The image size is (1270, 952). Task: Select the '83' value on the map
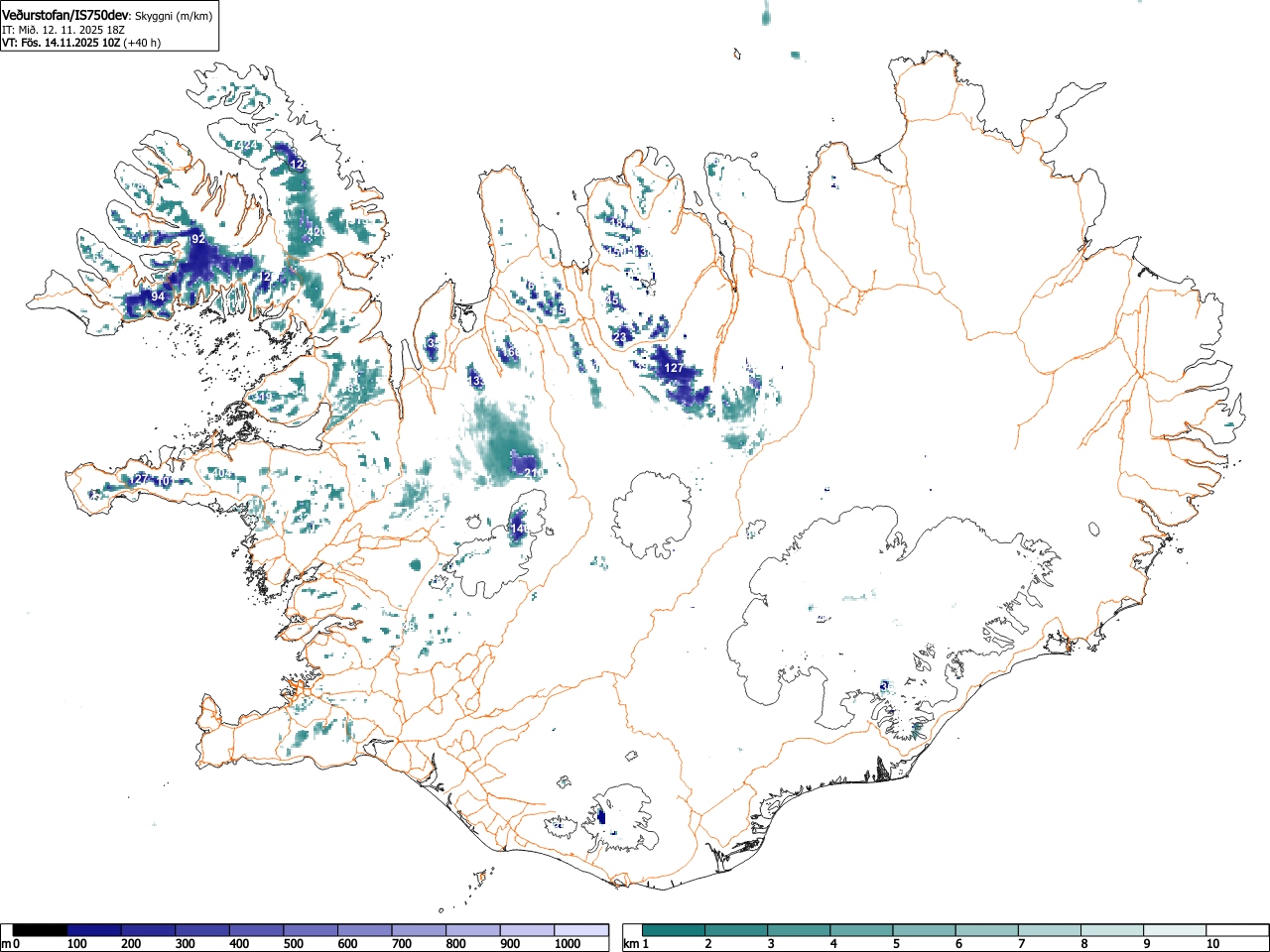click(x=354, y=388)
